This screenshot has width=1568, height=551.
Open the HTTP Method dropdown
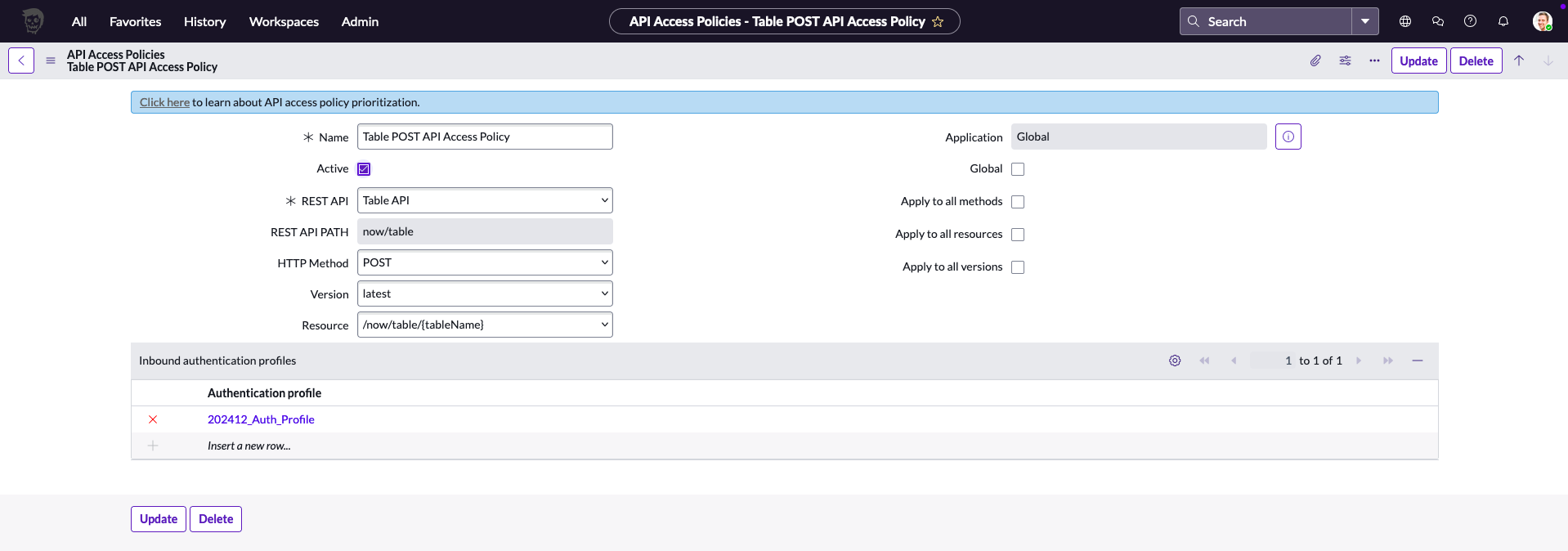click(x=485, y=262)
